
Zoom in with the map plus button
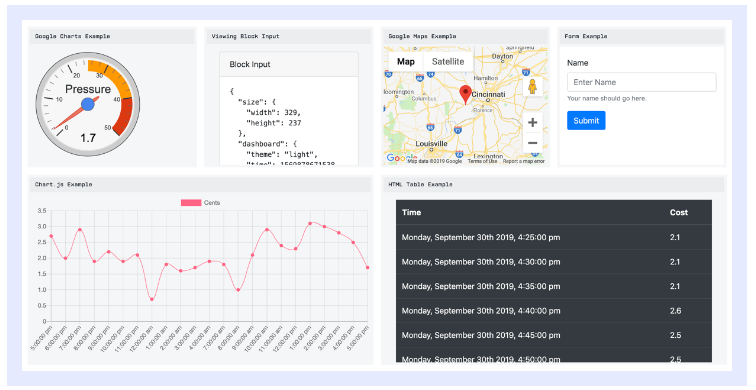(532, 122)
